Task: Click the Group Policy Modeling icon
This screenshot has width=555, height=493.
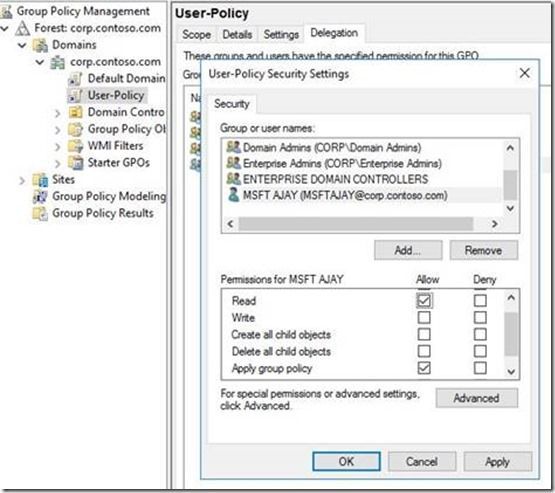Action: click(40, 196)
